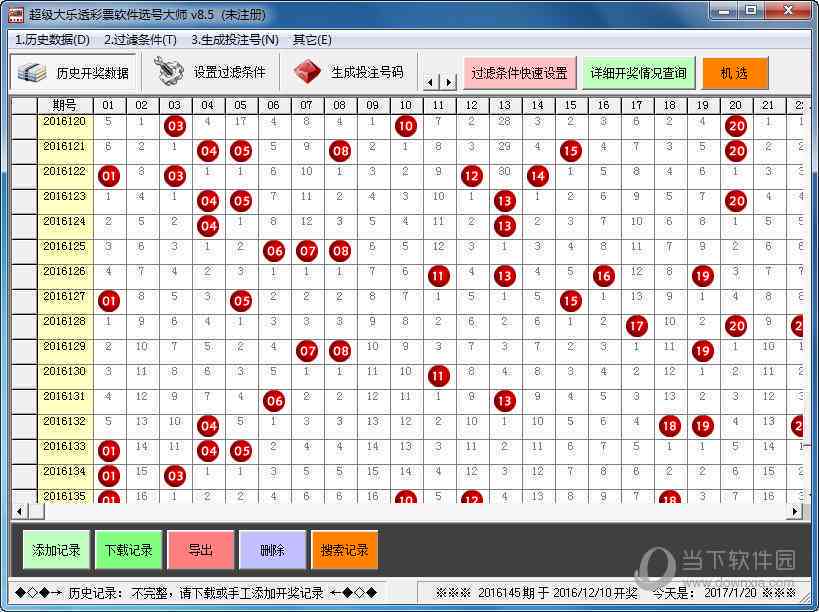Click the period cell 2016134
The height and width of the screenshot is (612, 819).
[65, 476]
